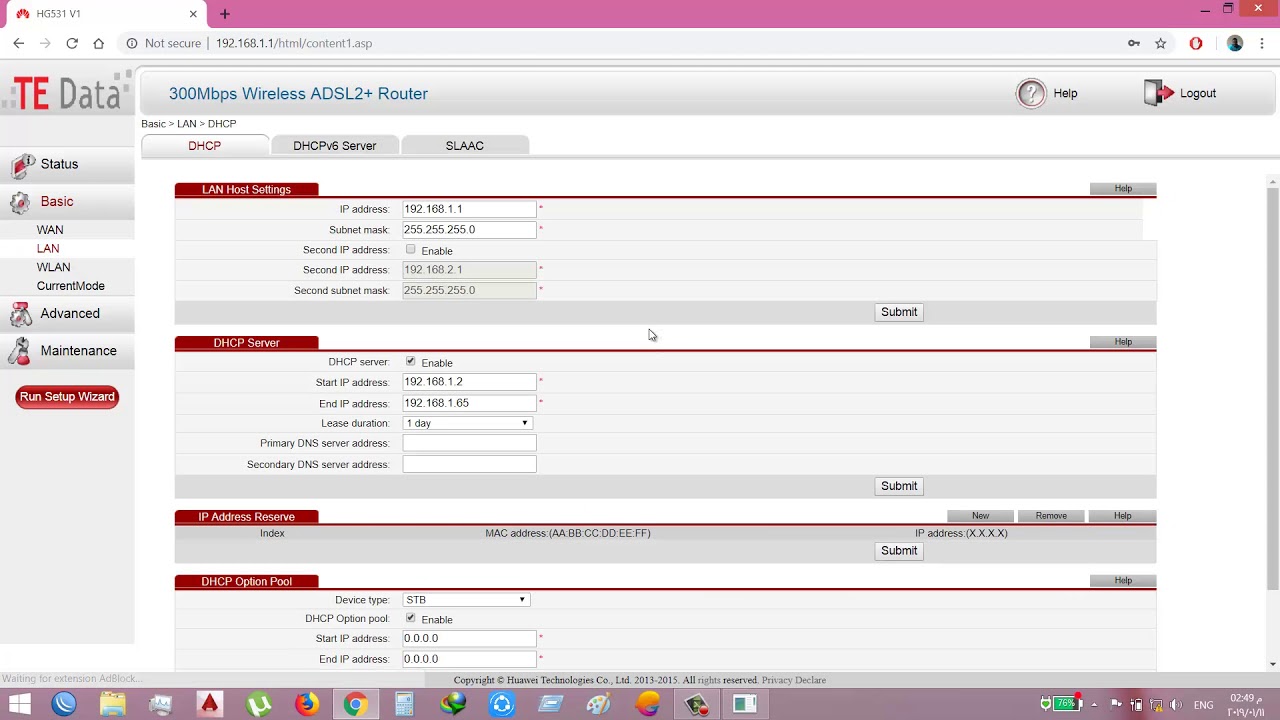Submit the DHCP Server settings
Image resolution: width=1280 pixels, height=720 pixels.
899,486
